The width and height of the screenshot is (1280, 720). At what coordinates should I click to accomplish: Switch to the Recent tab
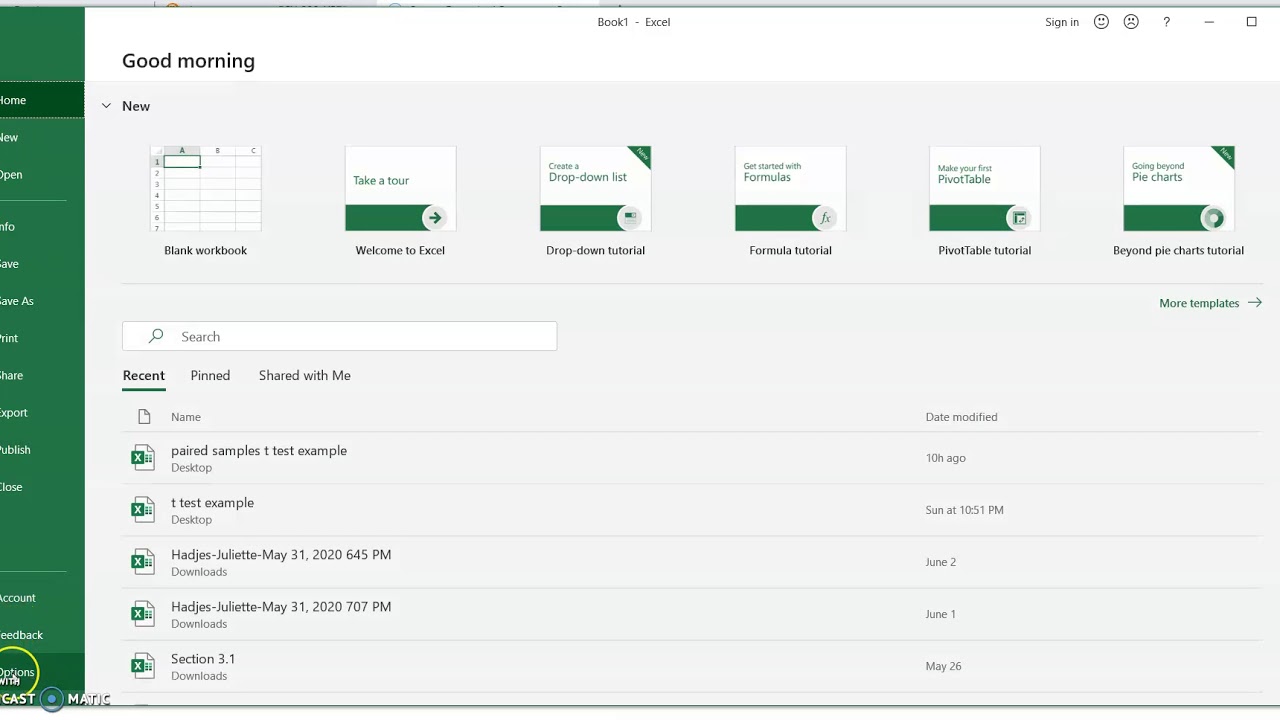(x=144, y=375)
